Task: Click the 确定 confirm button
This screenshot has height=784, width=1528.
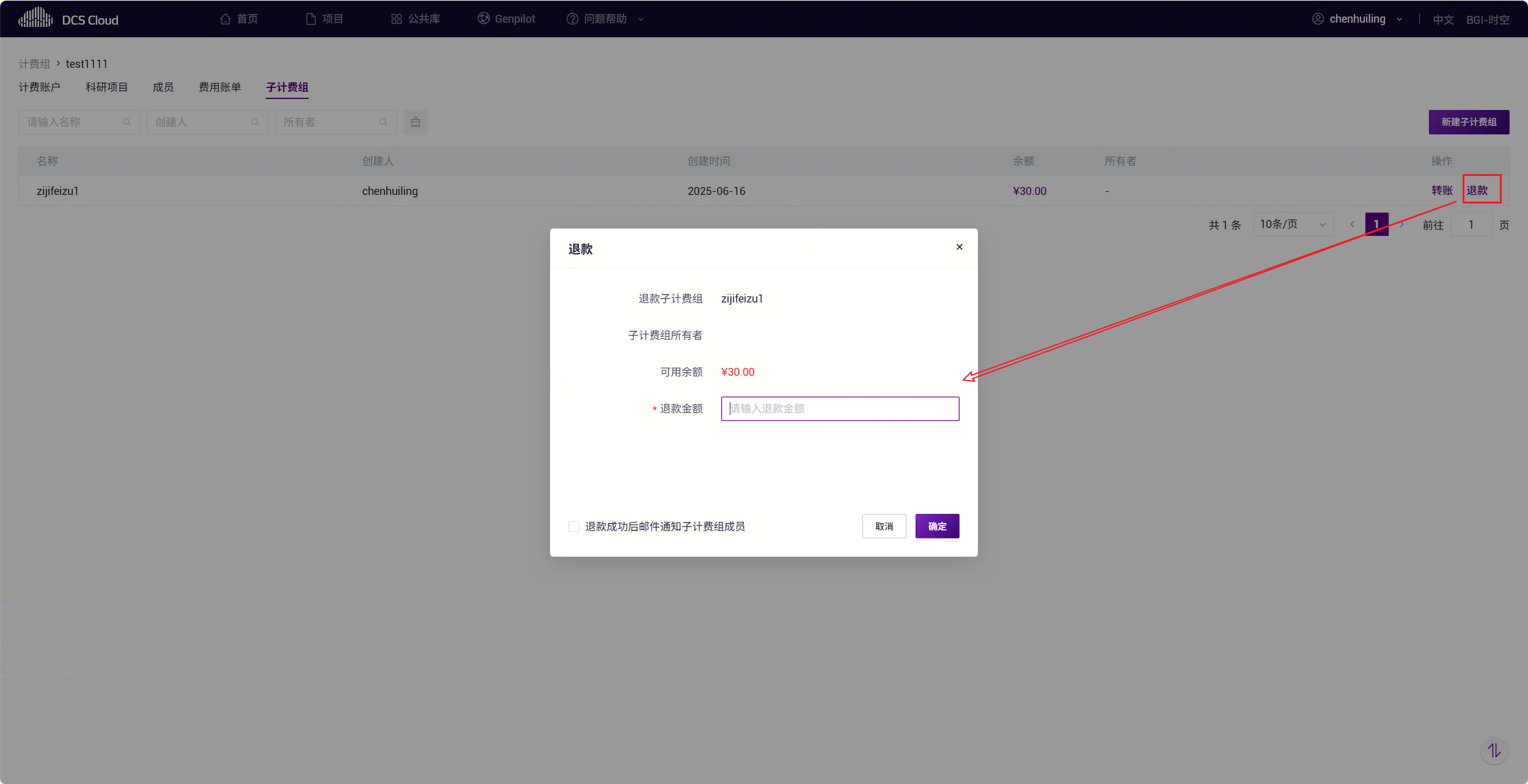Action: point(937,526)
